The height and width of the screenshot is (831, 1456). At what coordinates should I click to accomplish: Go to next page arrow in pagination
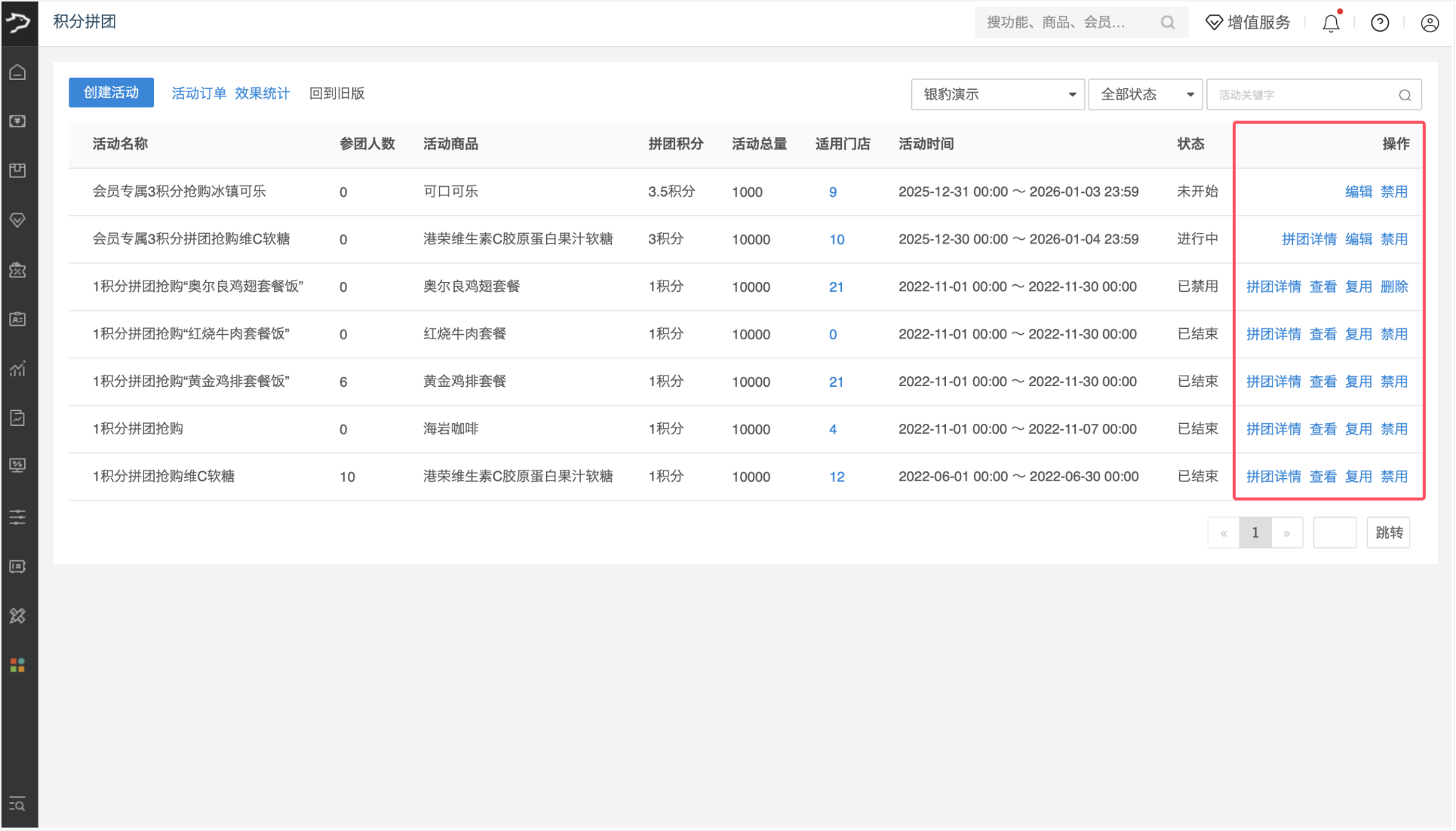1287,533
